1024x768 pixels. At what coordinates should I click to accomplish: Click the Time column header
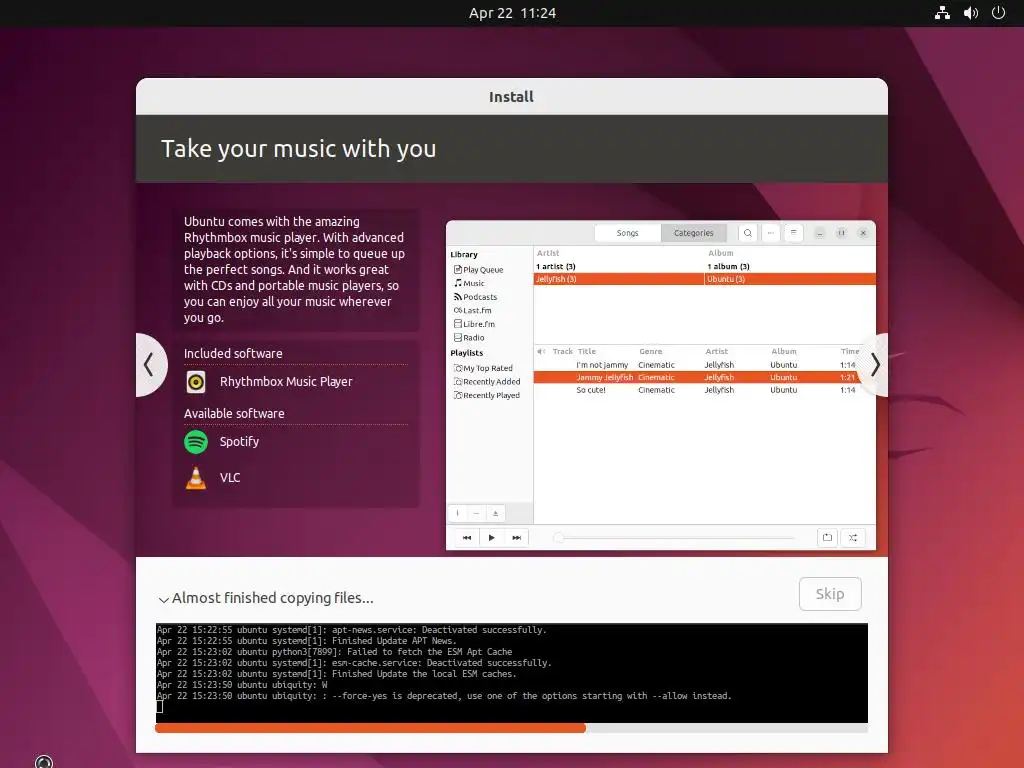pos(850,351)
